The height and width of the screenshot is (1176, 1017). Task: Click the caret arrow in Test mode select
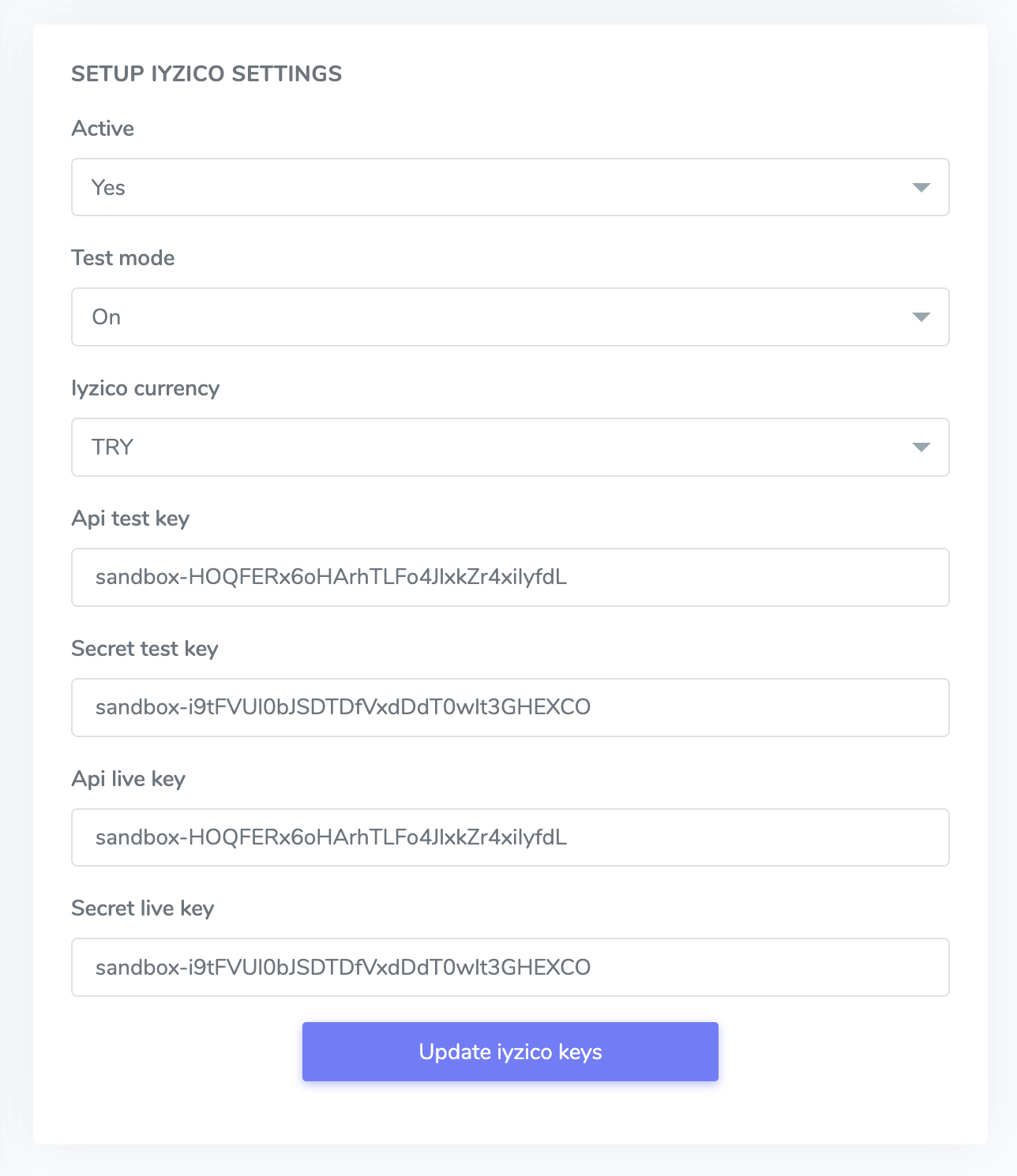pos(921,317)
